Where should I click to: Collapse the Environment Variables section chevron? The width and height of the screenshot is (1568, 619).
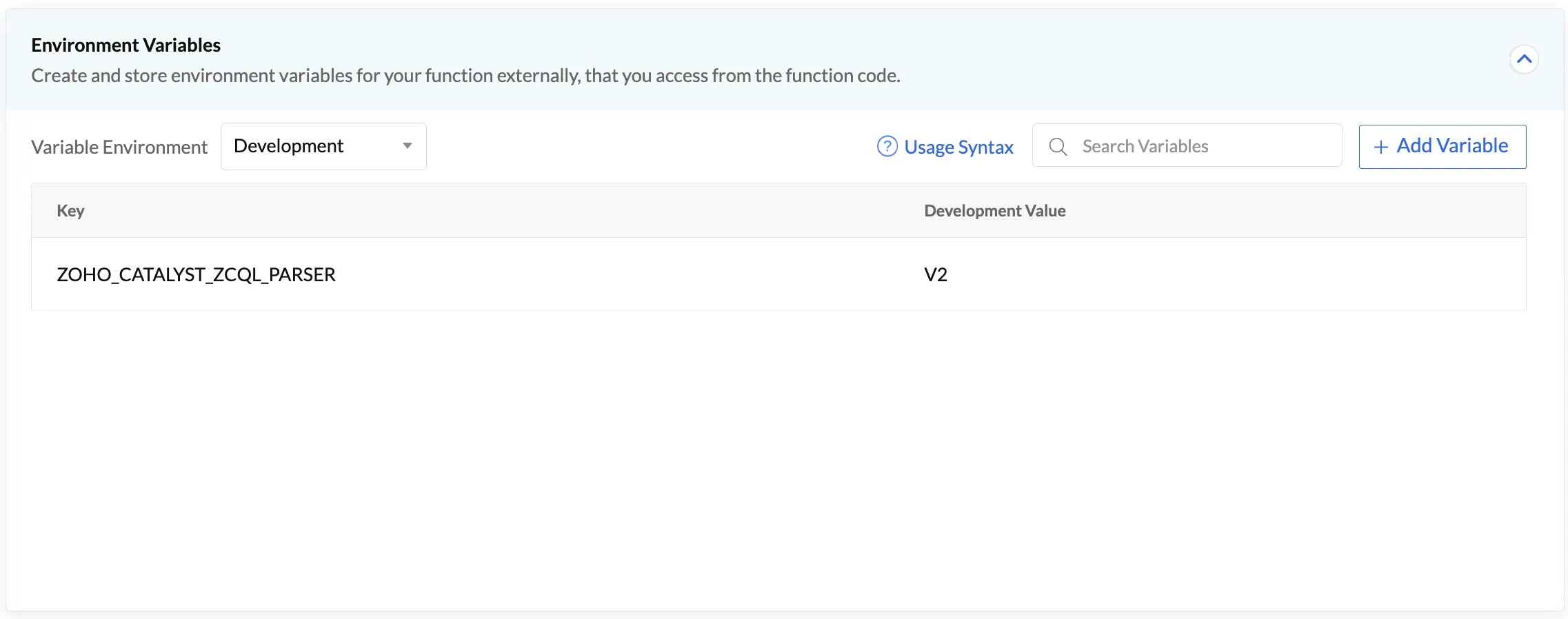(x=1524, y=59)
